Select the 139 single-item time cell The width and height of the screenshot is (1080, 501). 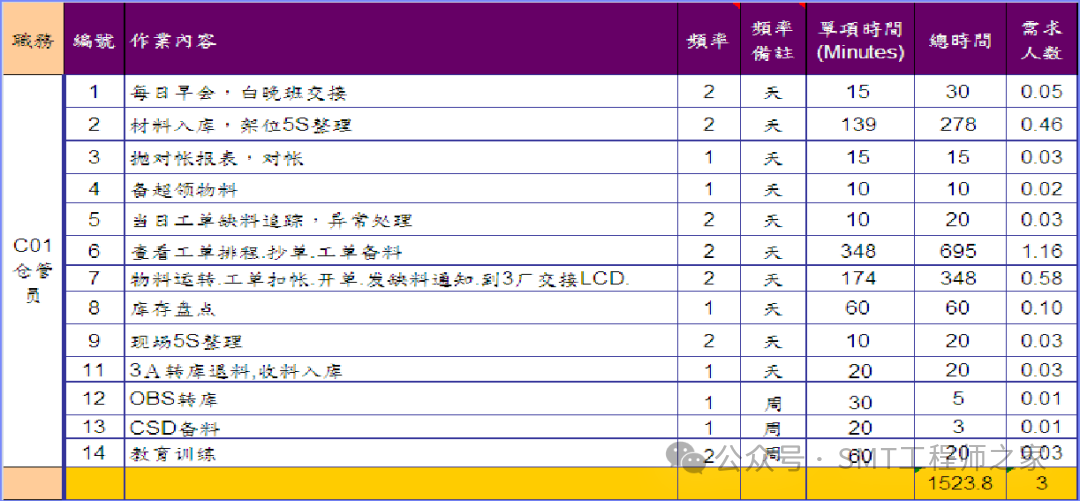(859, 125)
